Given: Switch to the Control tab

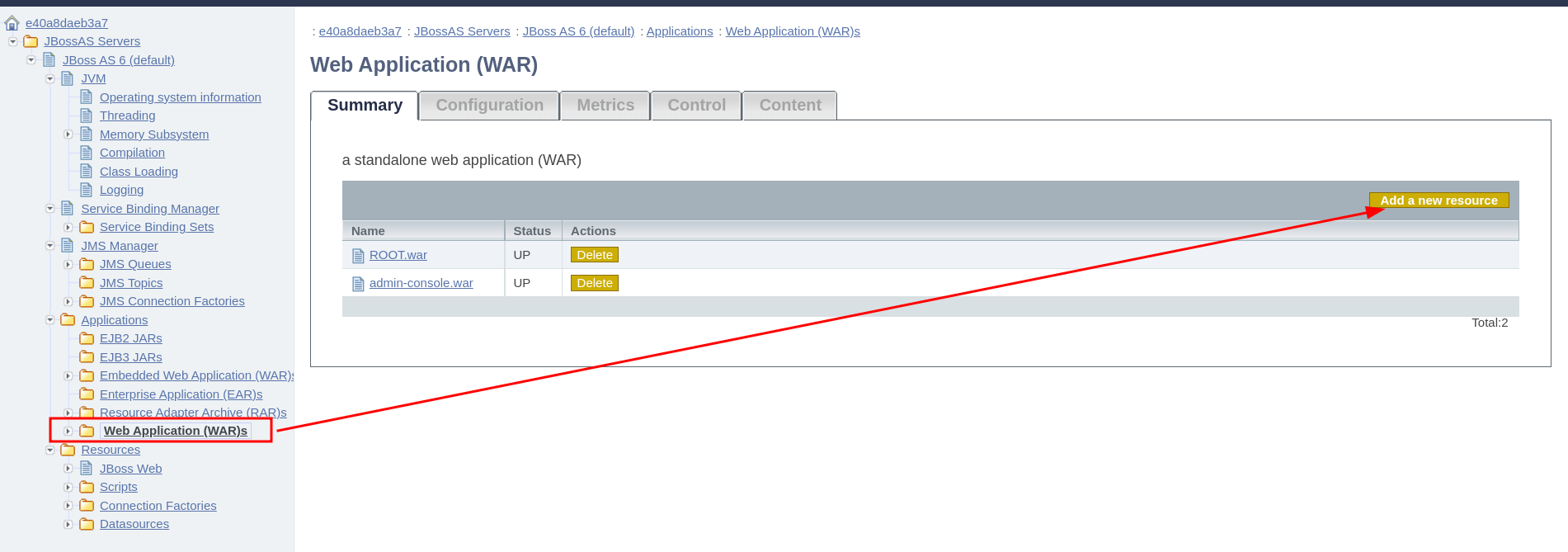Looking at the screenshot, I should [696, 106].
